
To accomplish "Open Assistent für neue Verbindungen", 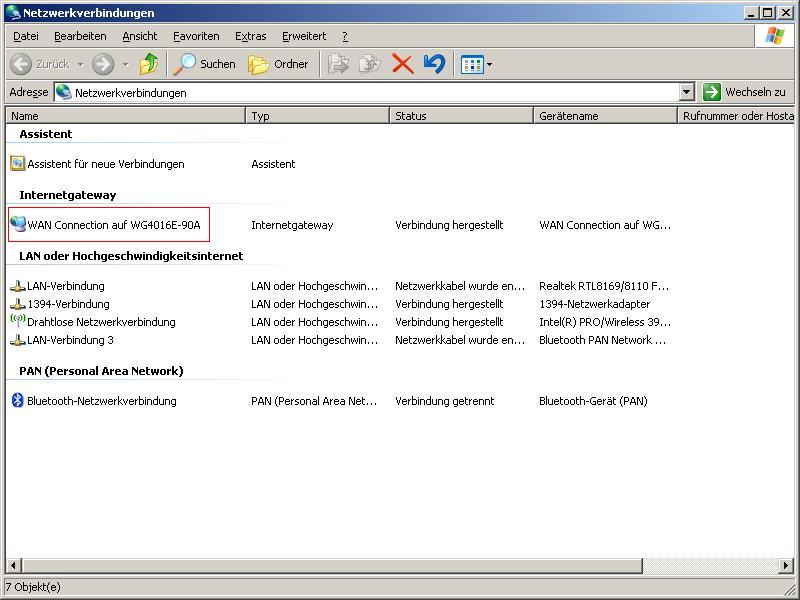I will (105, 164).
